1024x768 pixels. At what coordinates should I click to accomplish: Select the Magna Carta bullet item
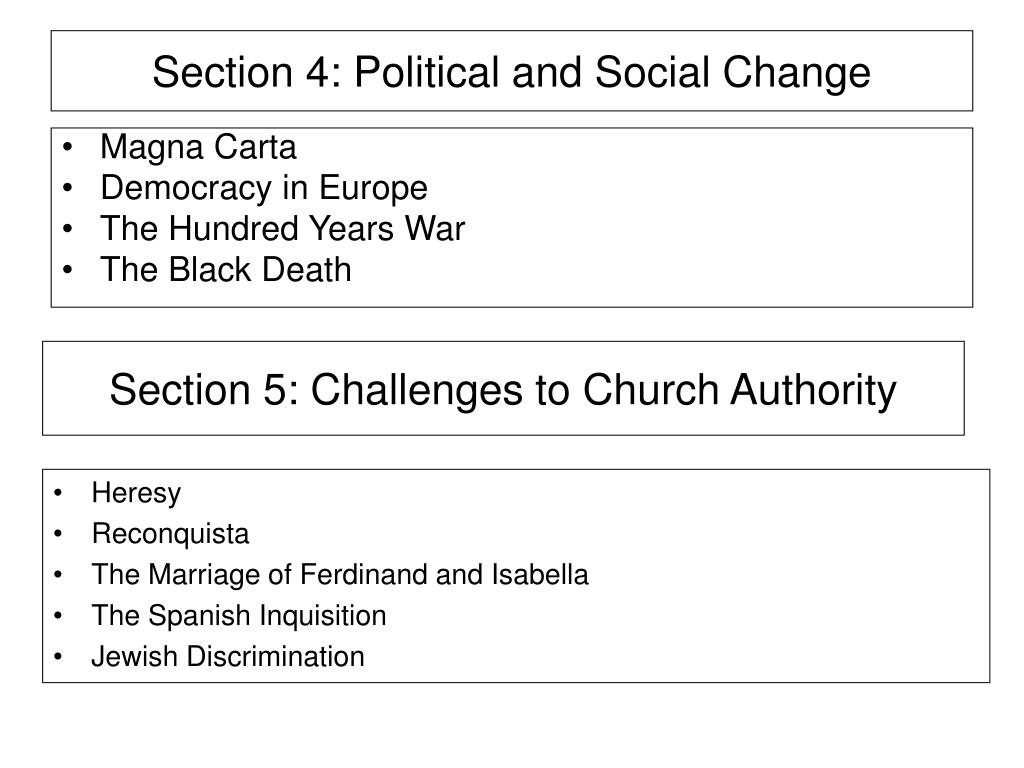pyautogui.click(x=198, y=147)
